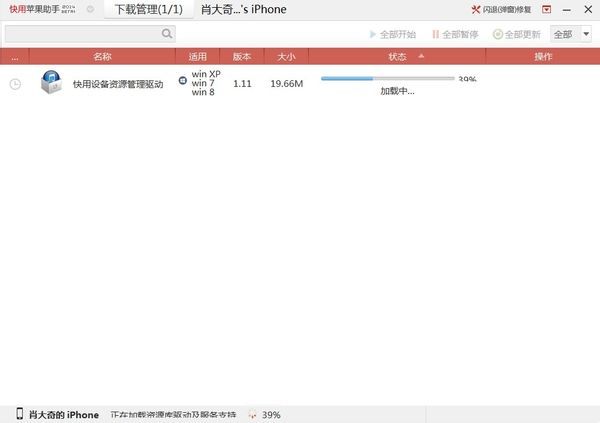Screen dimensions: 600x423
Task: Click the sort arrow in 状态 header
Action: (x=421, y=56)
